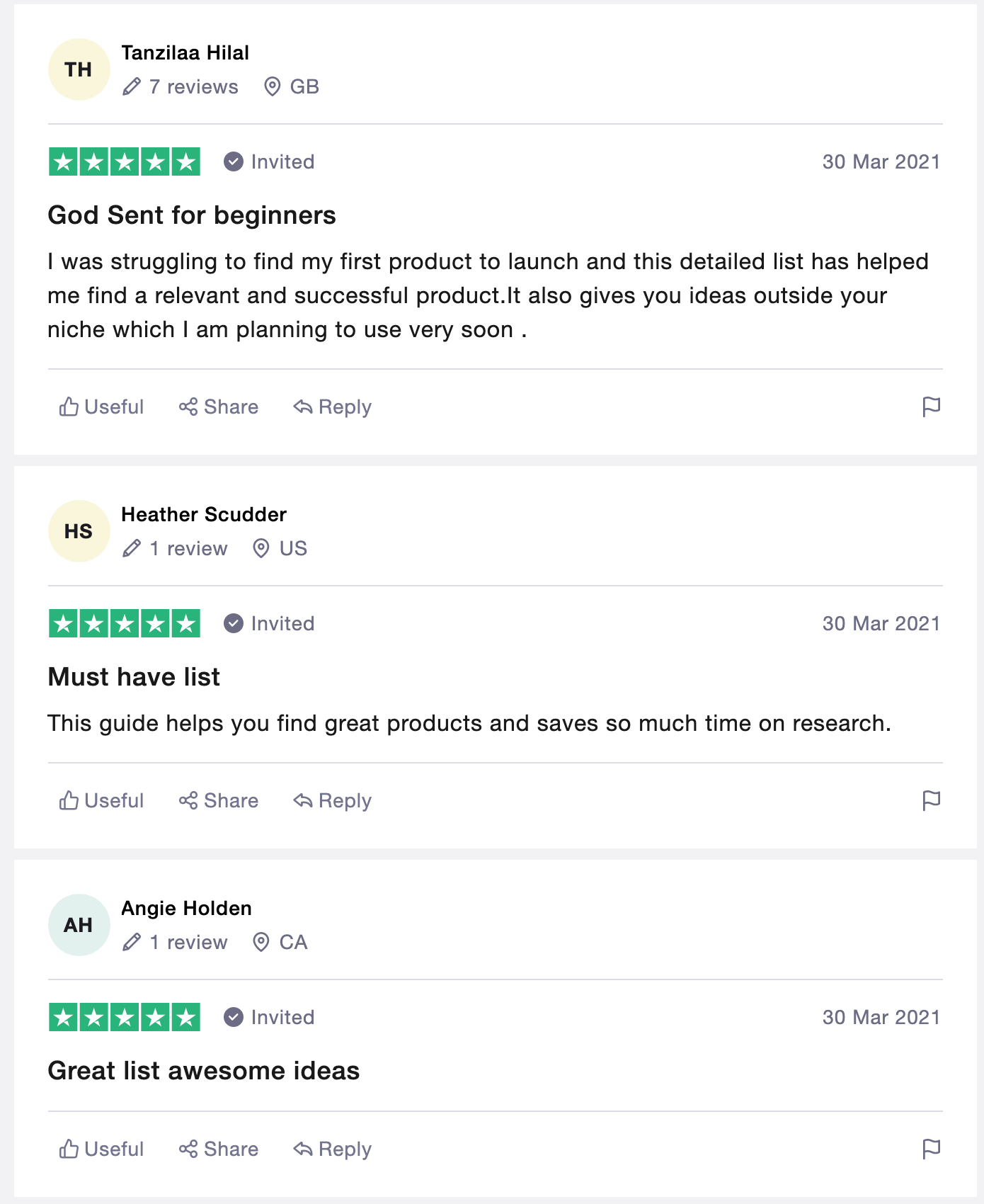Click the five-star rating on Heather's review

[125, 623]
